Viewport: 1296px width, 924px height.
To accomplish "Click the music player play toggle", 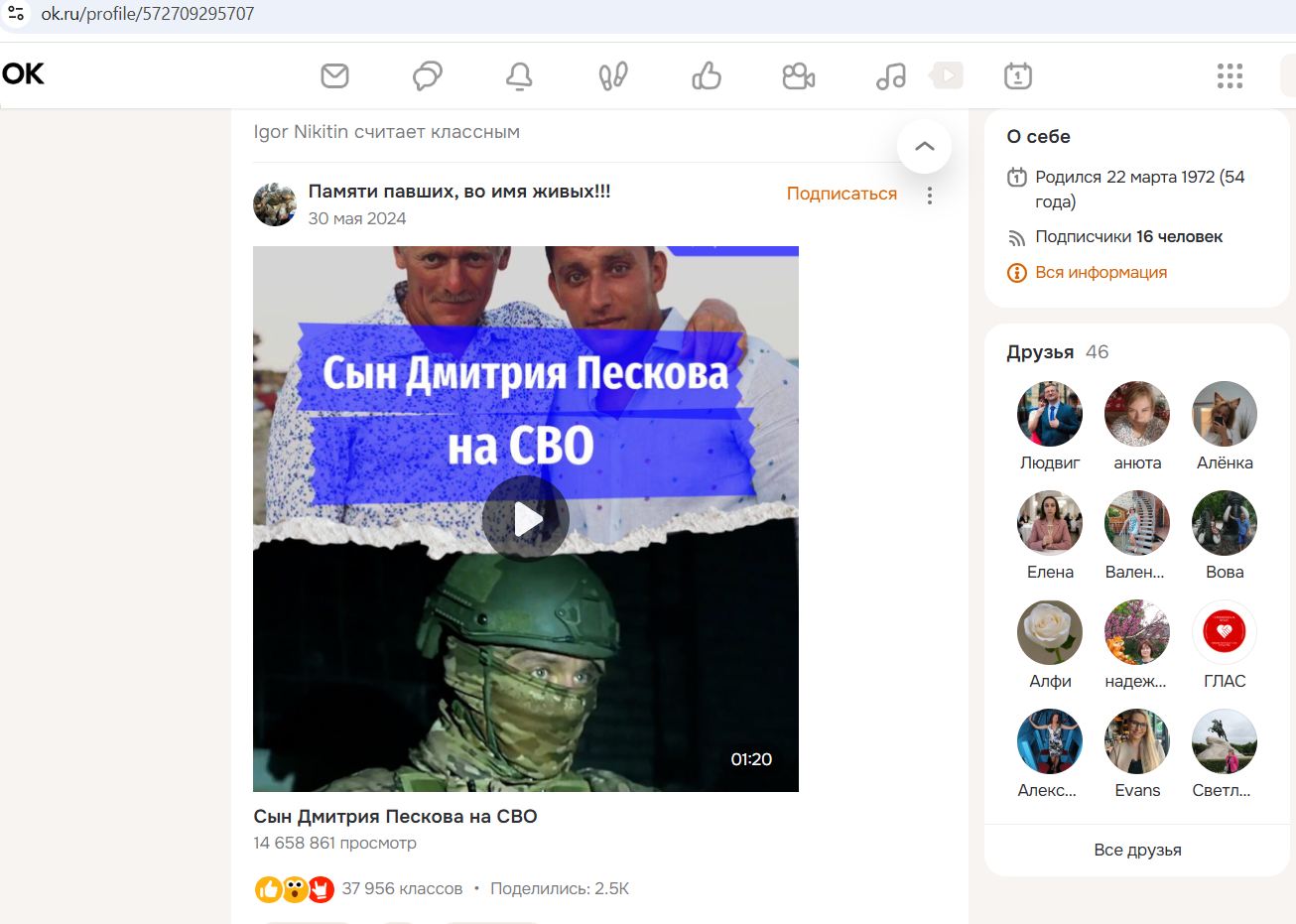I will click(x=947, y=75).
